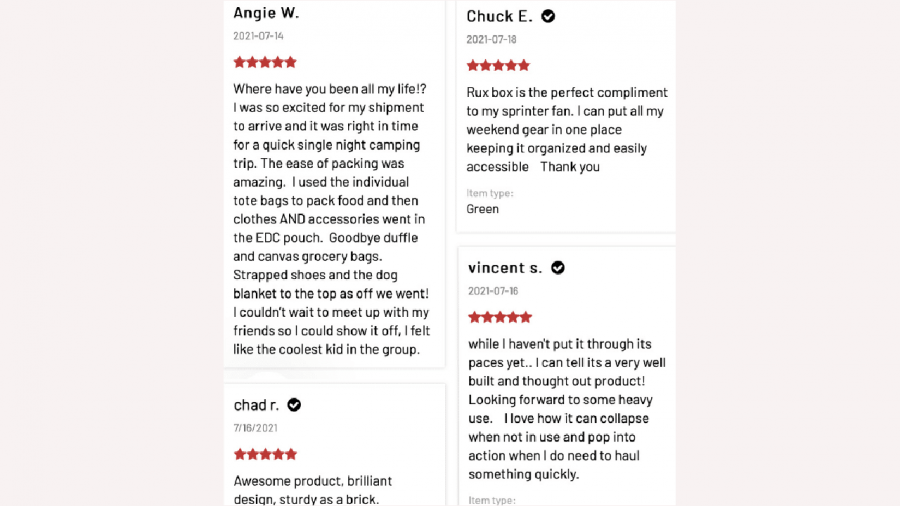Click the five-star rating on Angie W.'s review
Image resolution: width=900 pixels, height=506 pixels.
pos(265,62)
